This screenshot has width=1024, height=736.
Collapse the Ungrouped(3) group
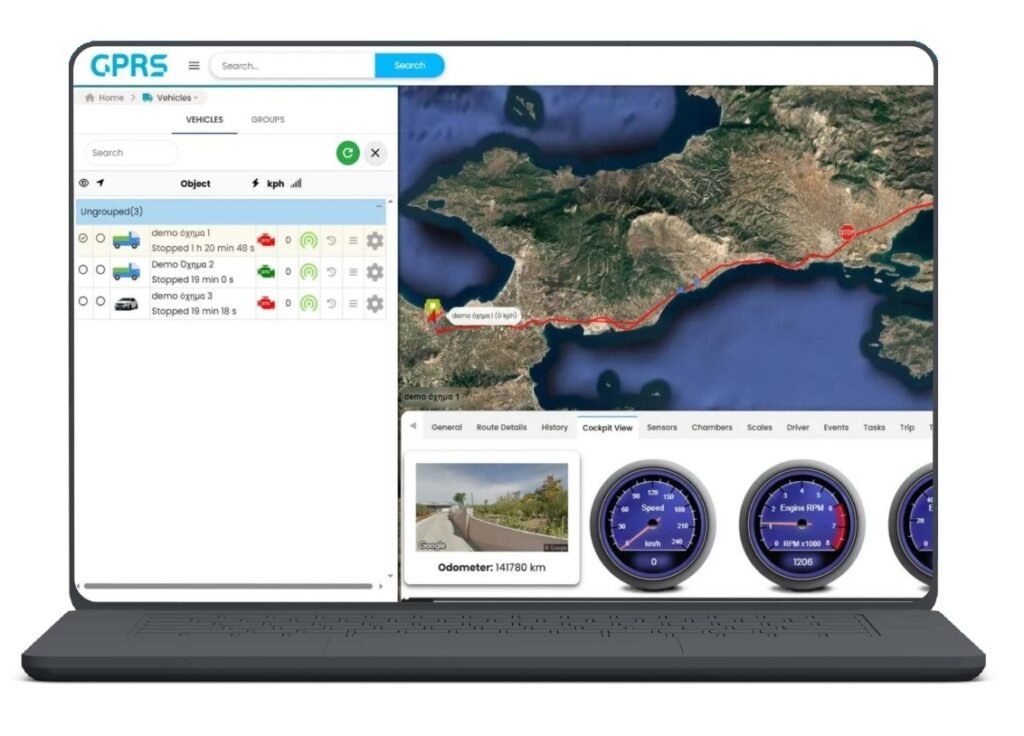click(x=379, y=207)
